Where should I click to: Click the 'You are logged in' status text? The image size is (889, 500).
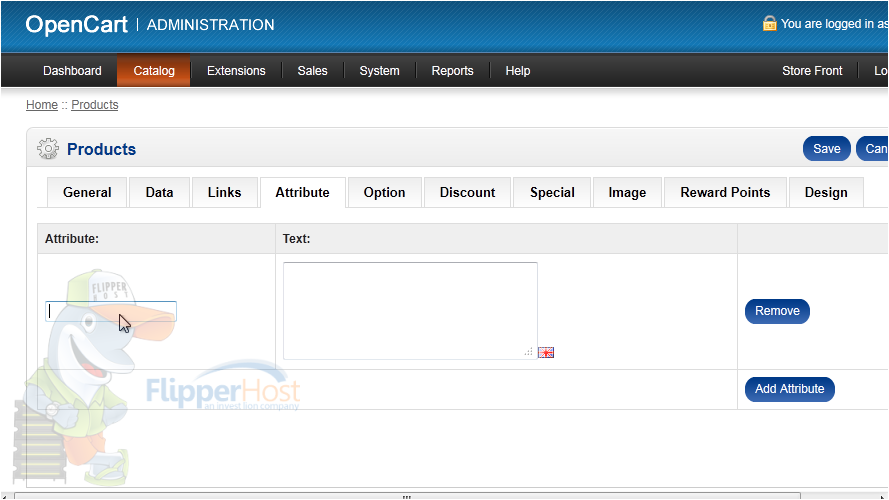[835, 24]
